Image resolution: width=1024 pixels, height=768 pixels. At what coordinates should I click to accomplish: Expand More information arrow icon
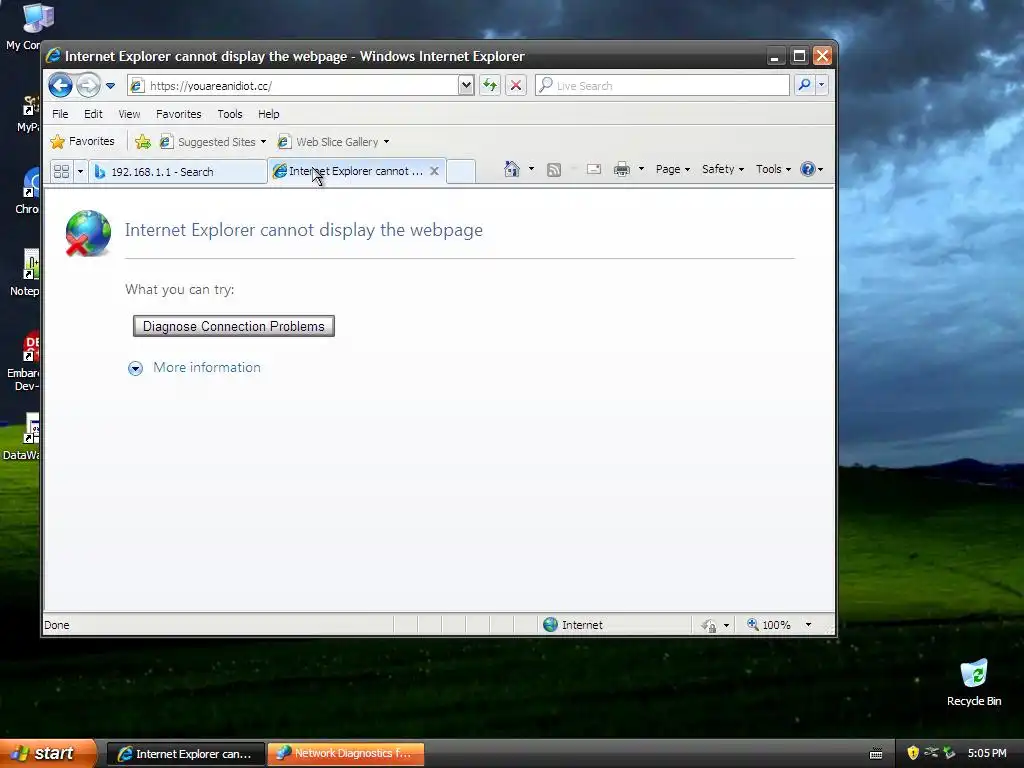tap(135, 368)
